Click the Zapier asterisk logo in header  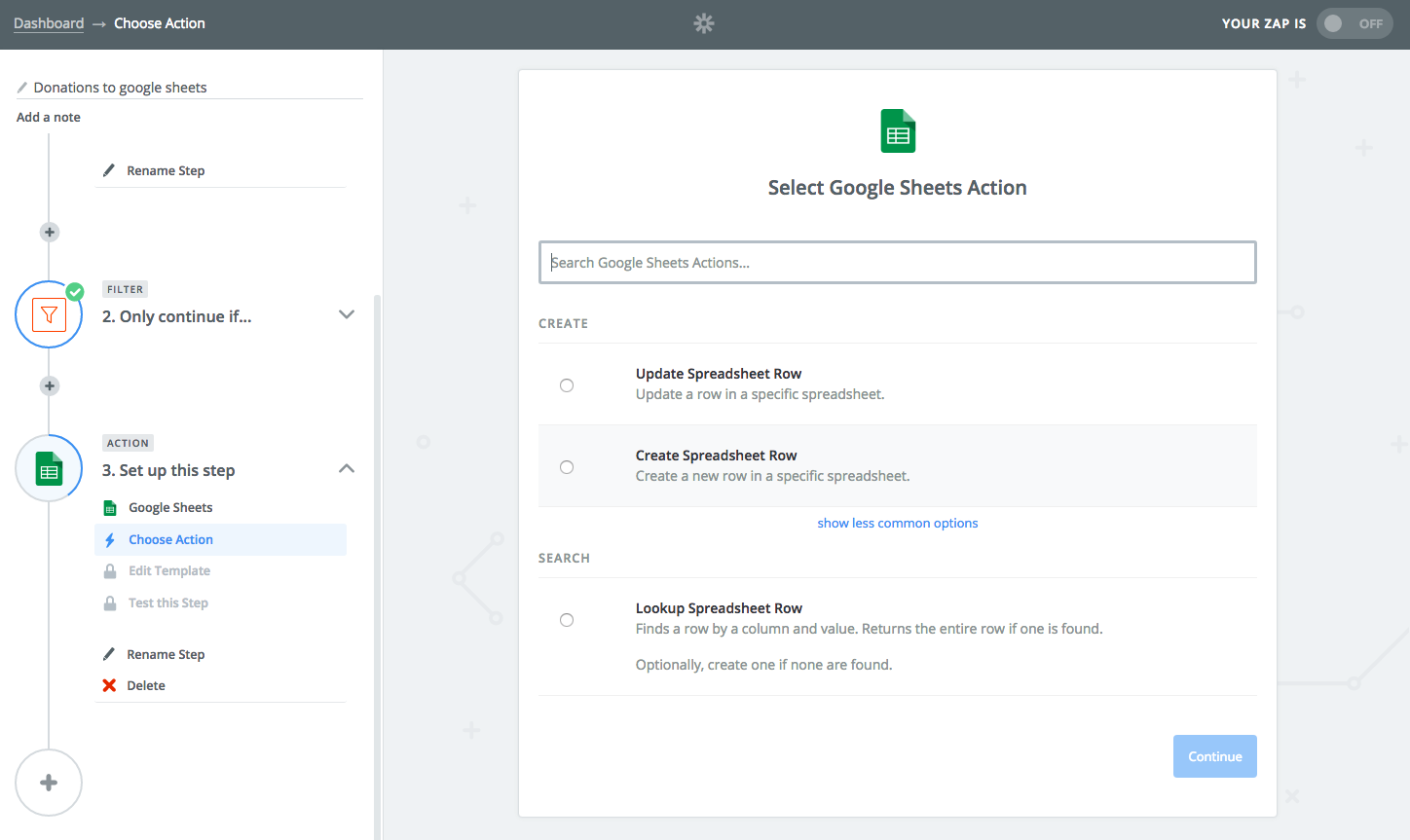(704, 23)
